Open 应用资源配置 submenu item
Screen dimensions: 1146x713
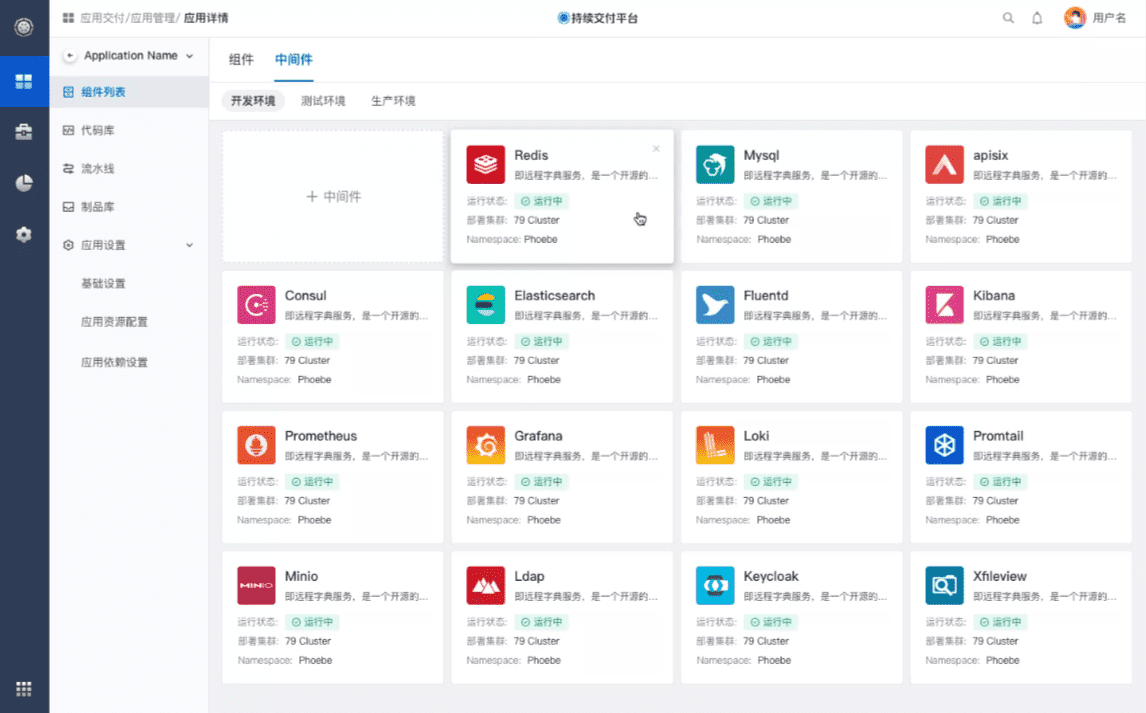pyautogui.click(x=114, y=321)
